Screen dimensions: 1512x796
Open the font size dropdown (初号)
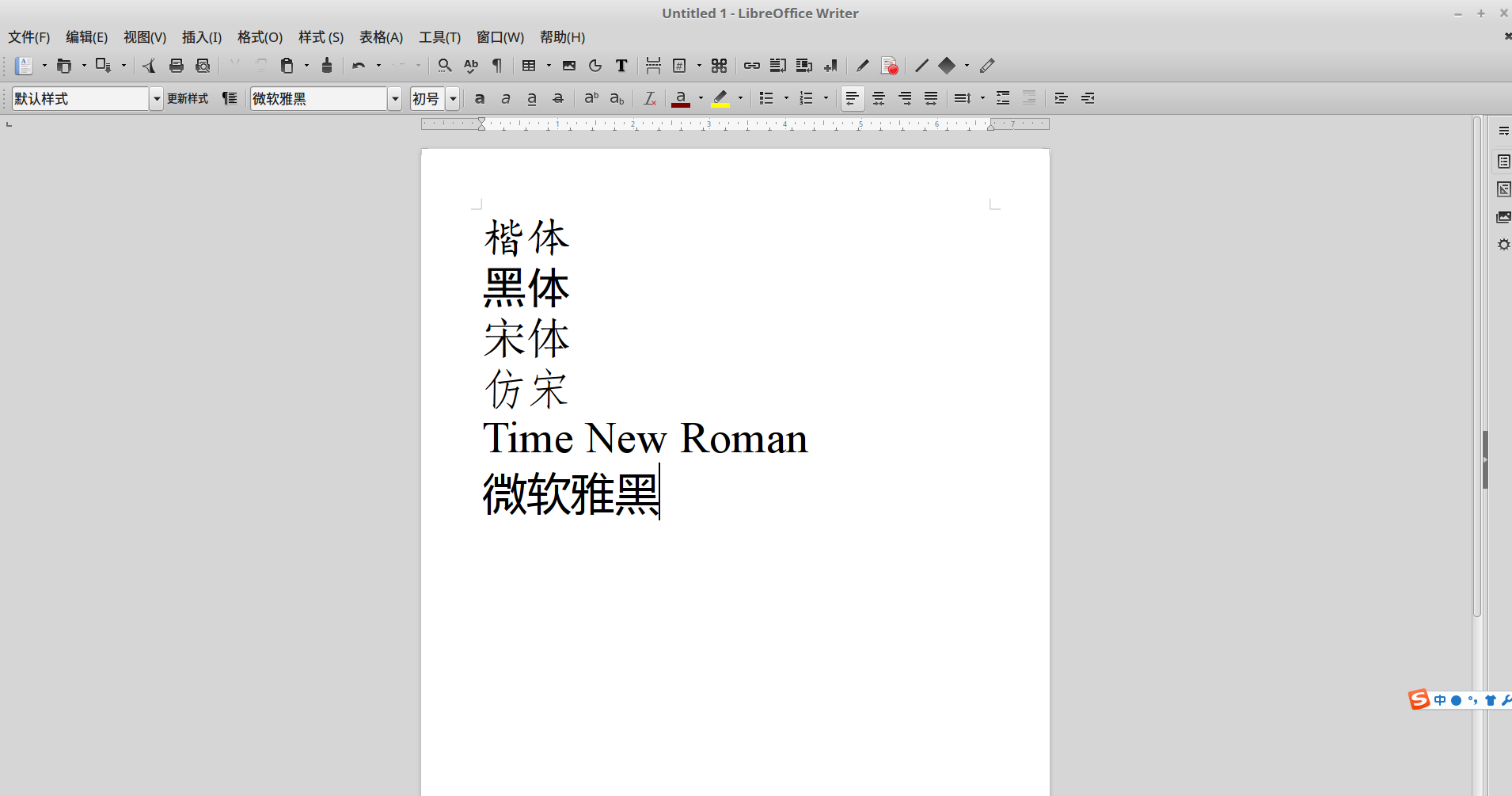tap(454, 98)
